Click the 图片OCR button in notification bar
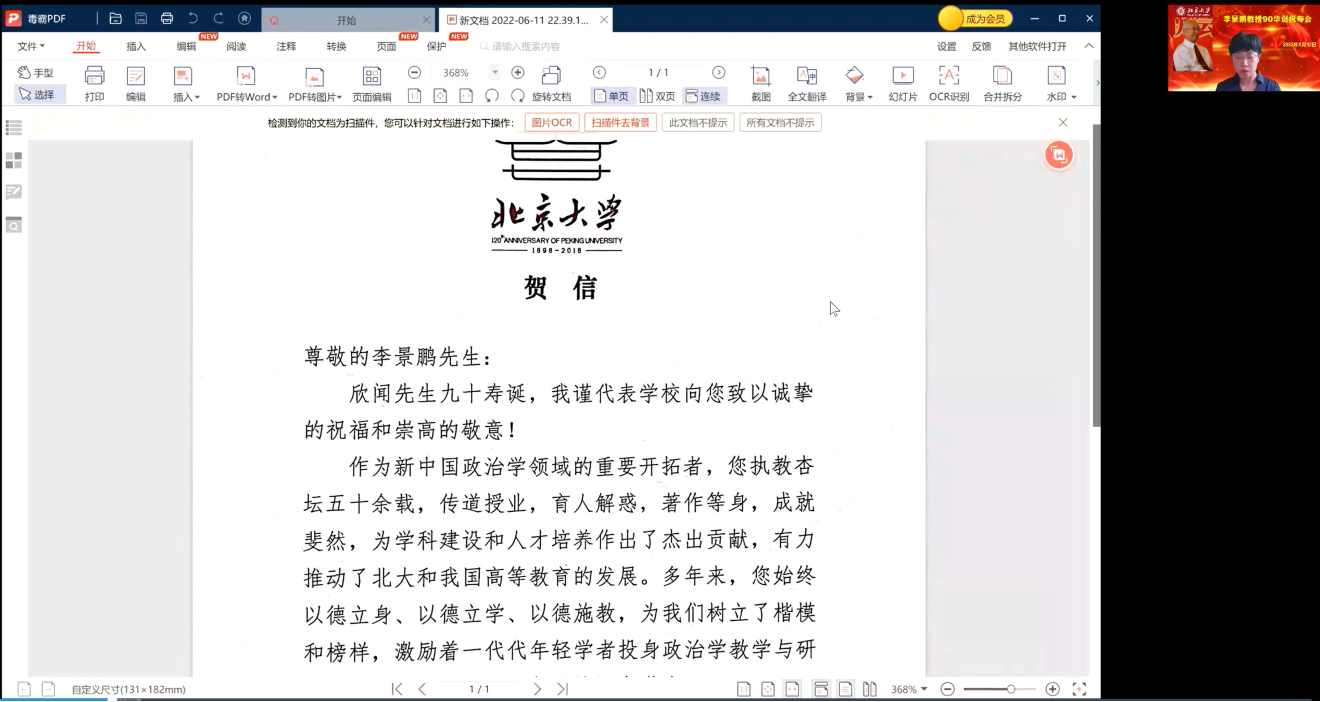Image resolution: width=1320 pixels, height=702 pixels. point(551,122)
